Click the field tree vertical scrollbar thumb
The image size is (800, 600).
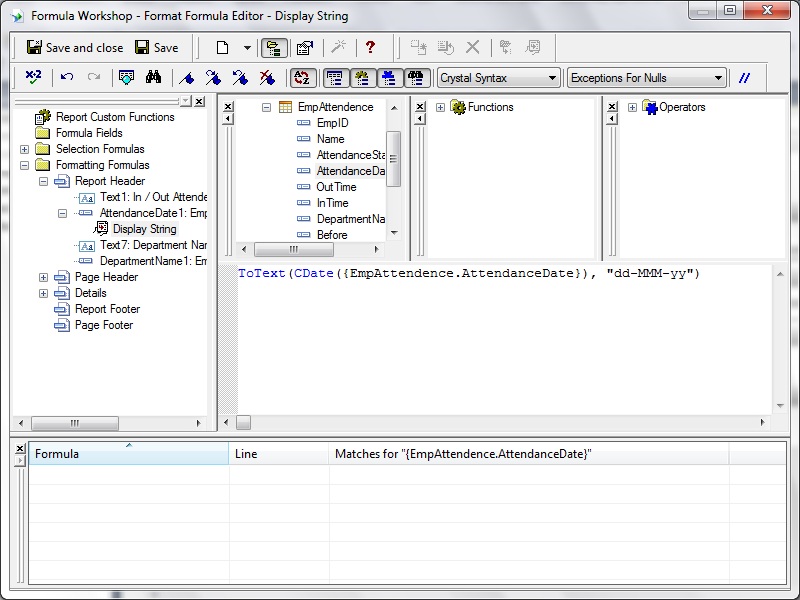(x=393, y=159)
